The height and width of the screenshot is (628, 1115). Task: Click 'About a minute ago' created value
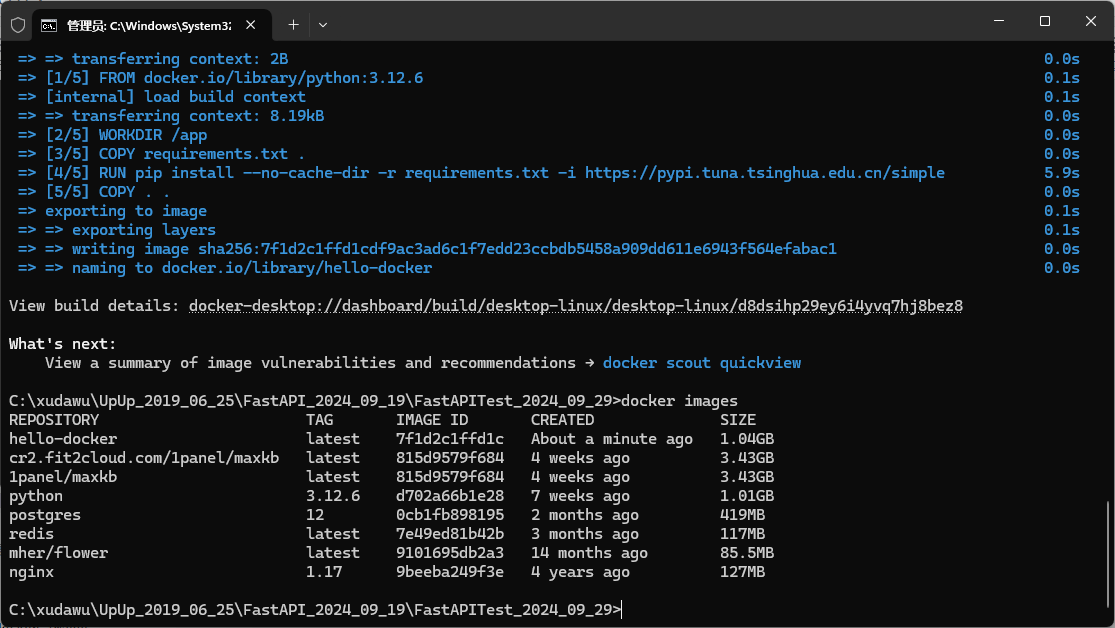[612, 439]
